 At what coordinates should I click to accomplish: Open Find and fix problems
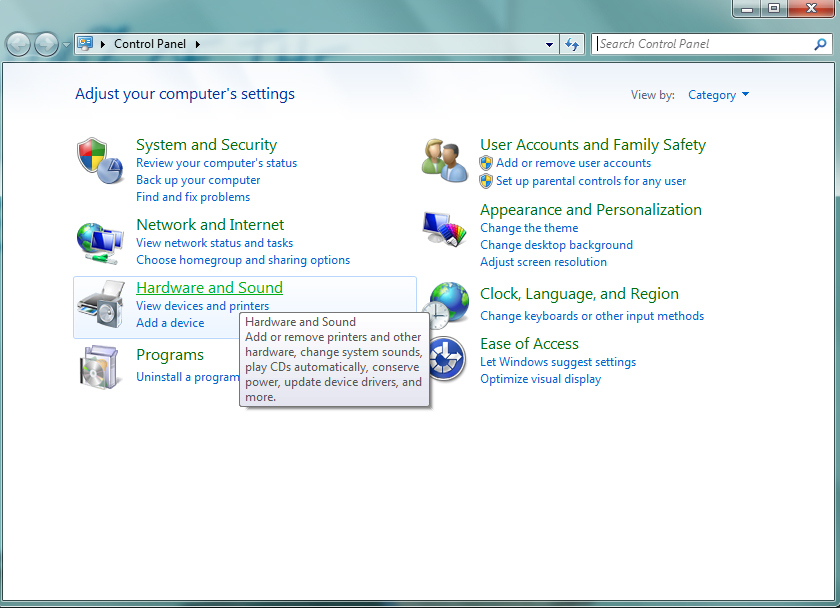[193, 197]
